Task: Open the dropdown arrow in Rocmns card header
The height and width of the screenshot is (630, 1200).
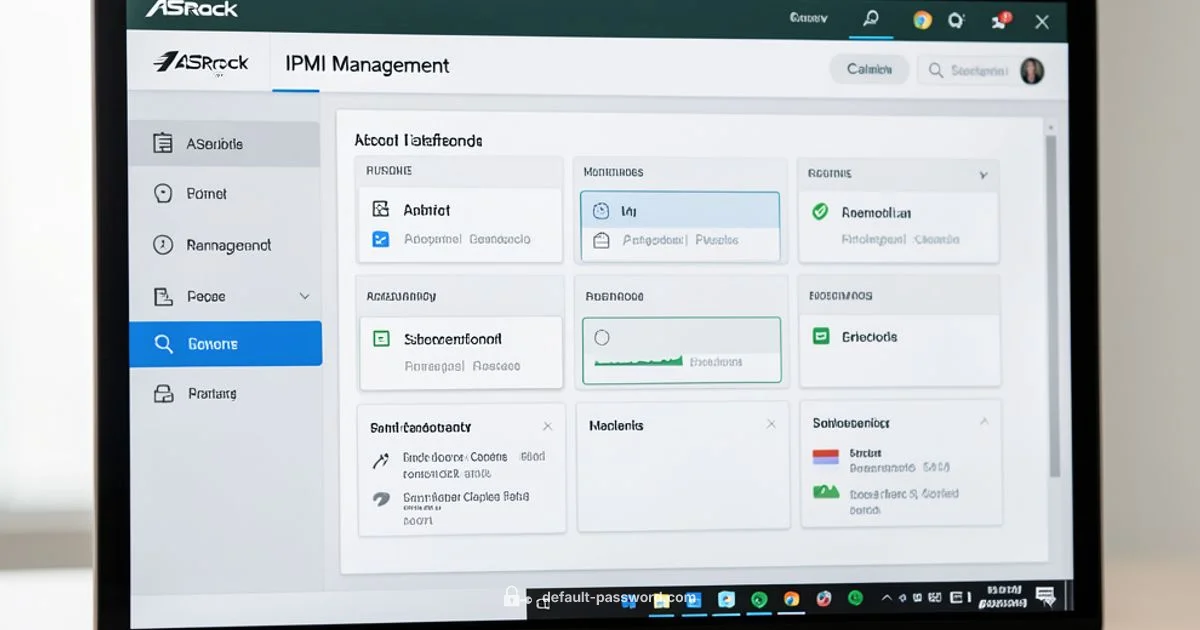Action: tap(983, 175)
